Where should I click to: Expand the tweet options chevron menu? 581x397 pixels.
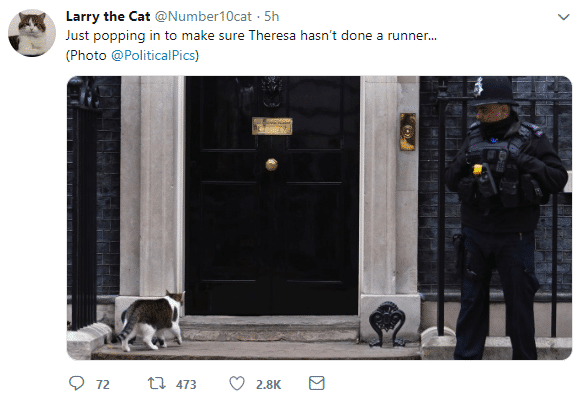(563, 17)
